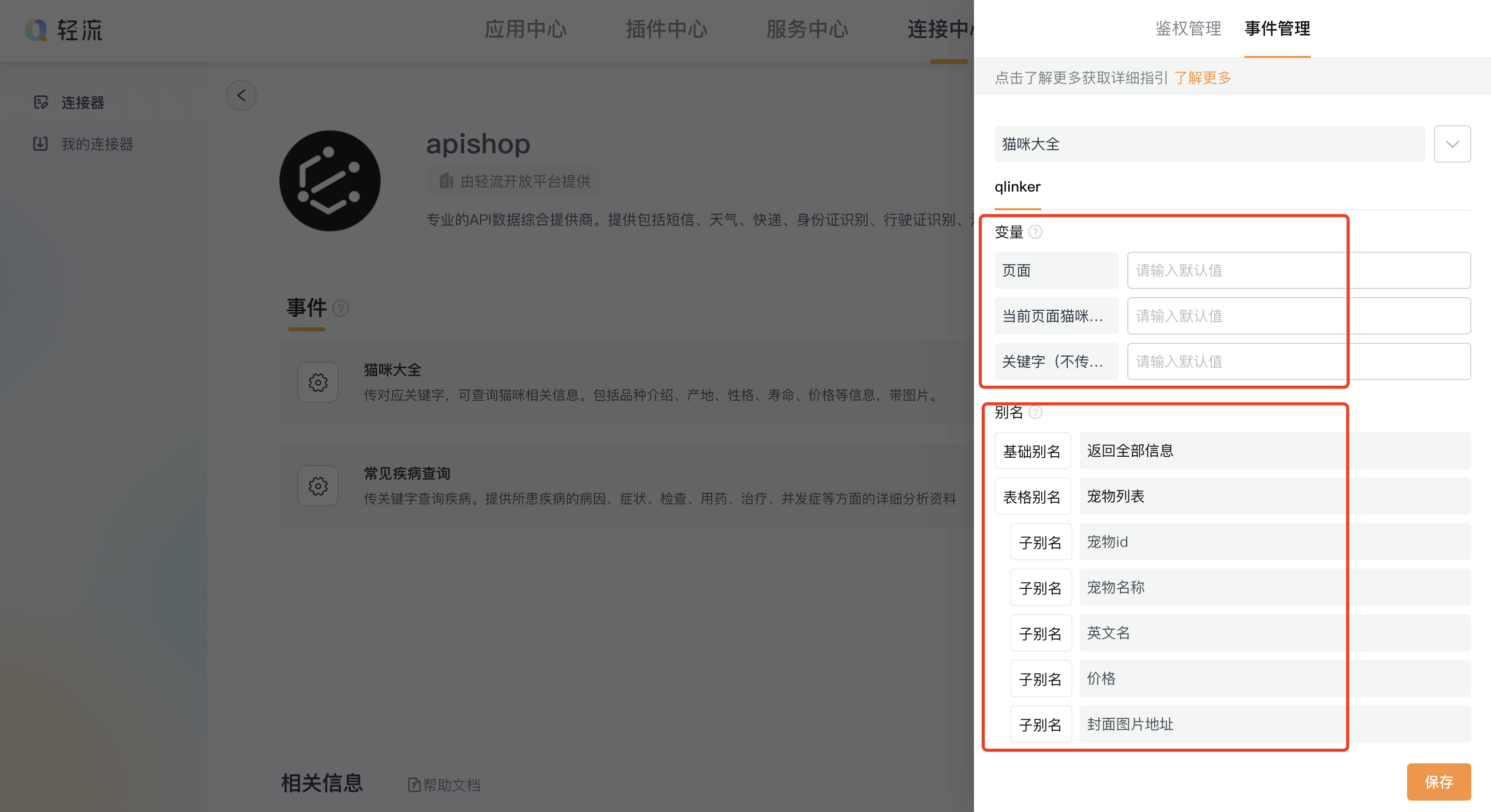This screenshot has height=812, width=1491.
Task: Open 连接中心 in top navigation
Action: coord(940,30)
